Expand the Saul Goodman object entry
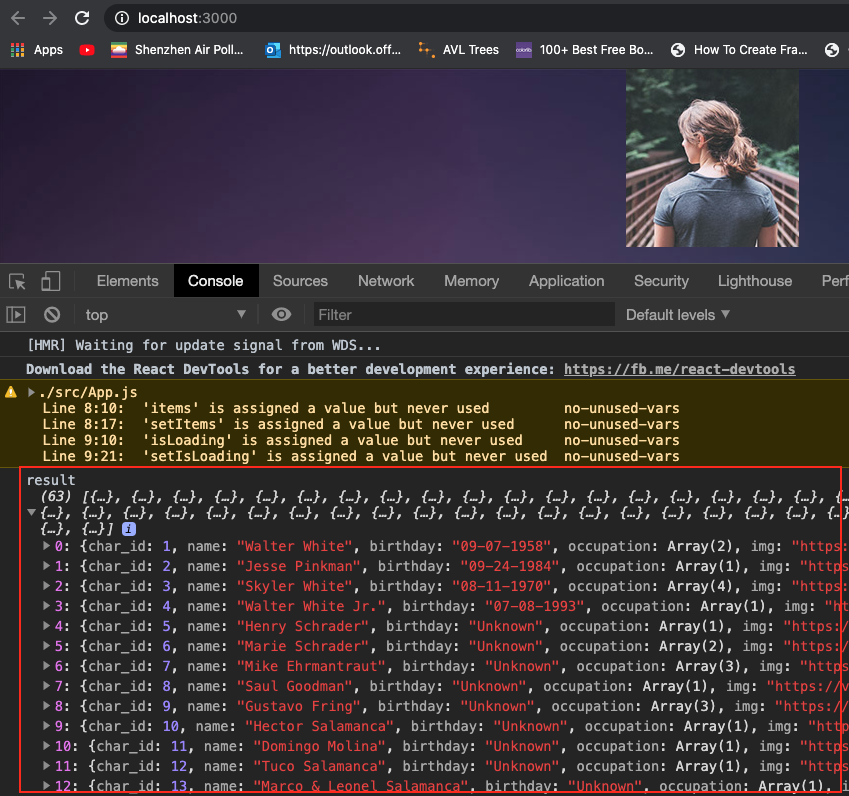Viewport: 849px width, 796px height. (x=47, y=686)
